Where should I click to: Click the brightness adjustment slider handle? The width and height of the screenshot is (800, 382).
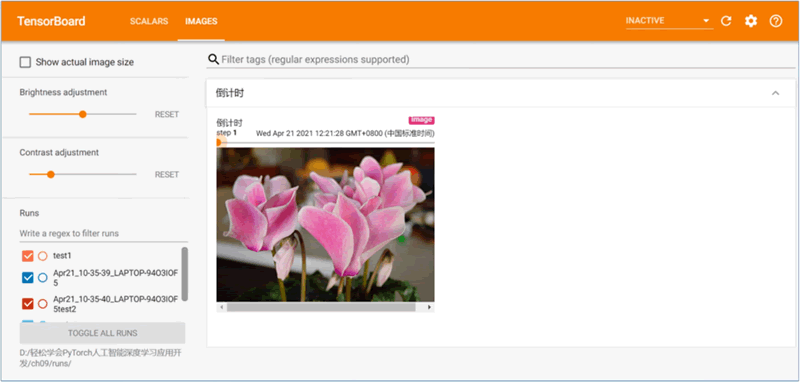pos(83,114)
